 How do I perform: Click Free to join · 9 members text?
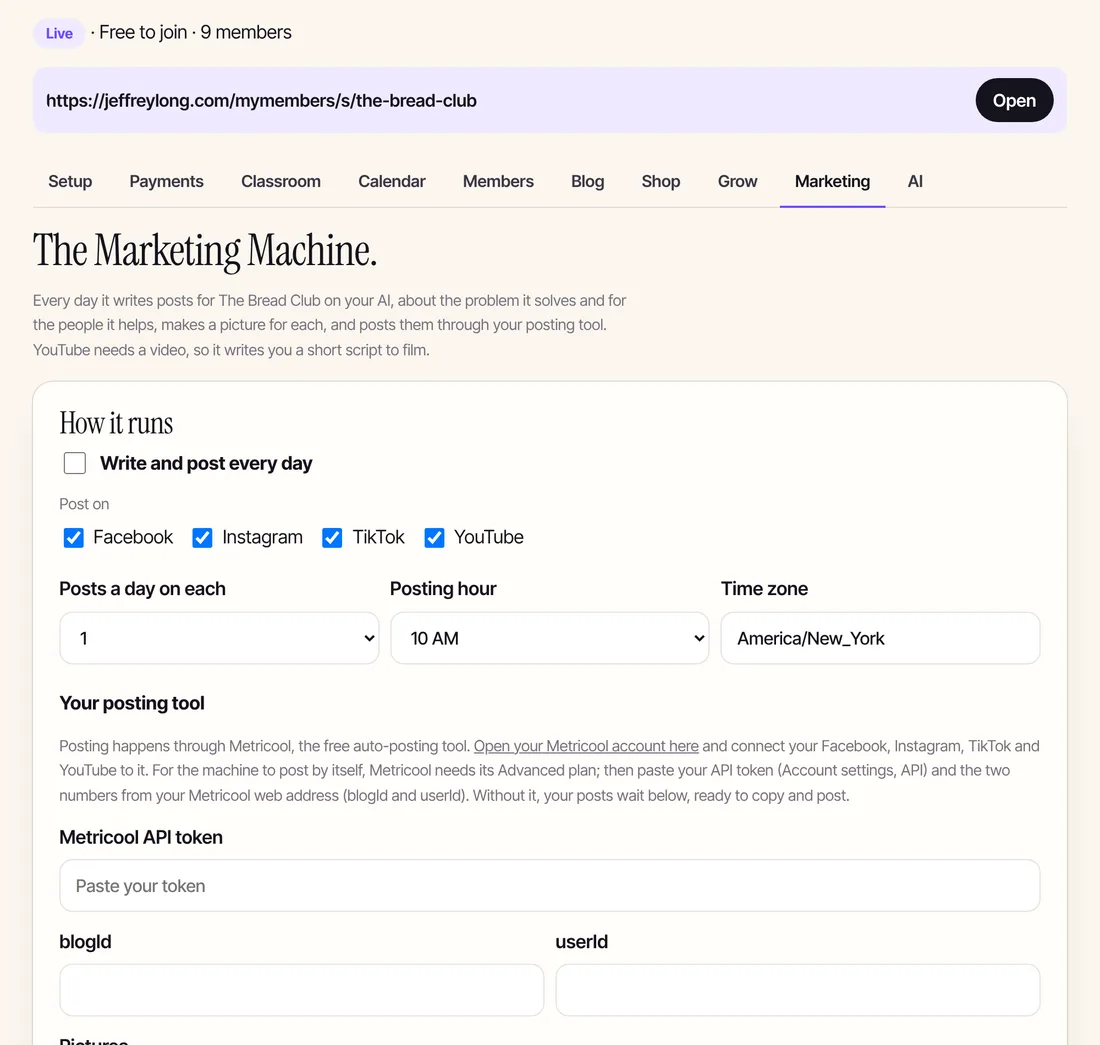coord(195,32)
